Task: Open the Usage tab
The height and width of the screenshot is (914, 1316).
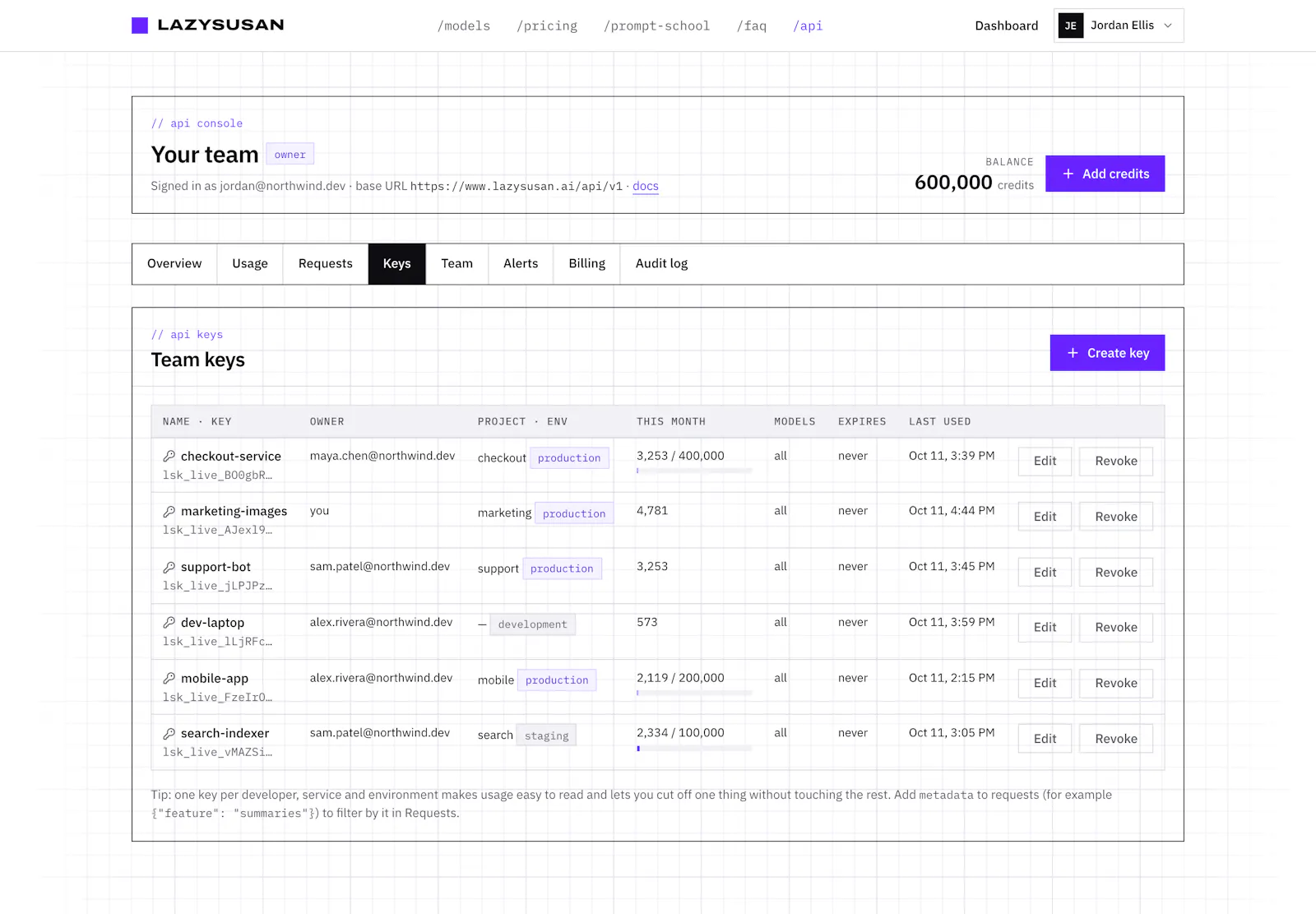Action: point(250,263)
